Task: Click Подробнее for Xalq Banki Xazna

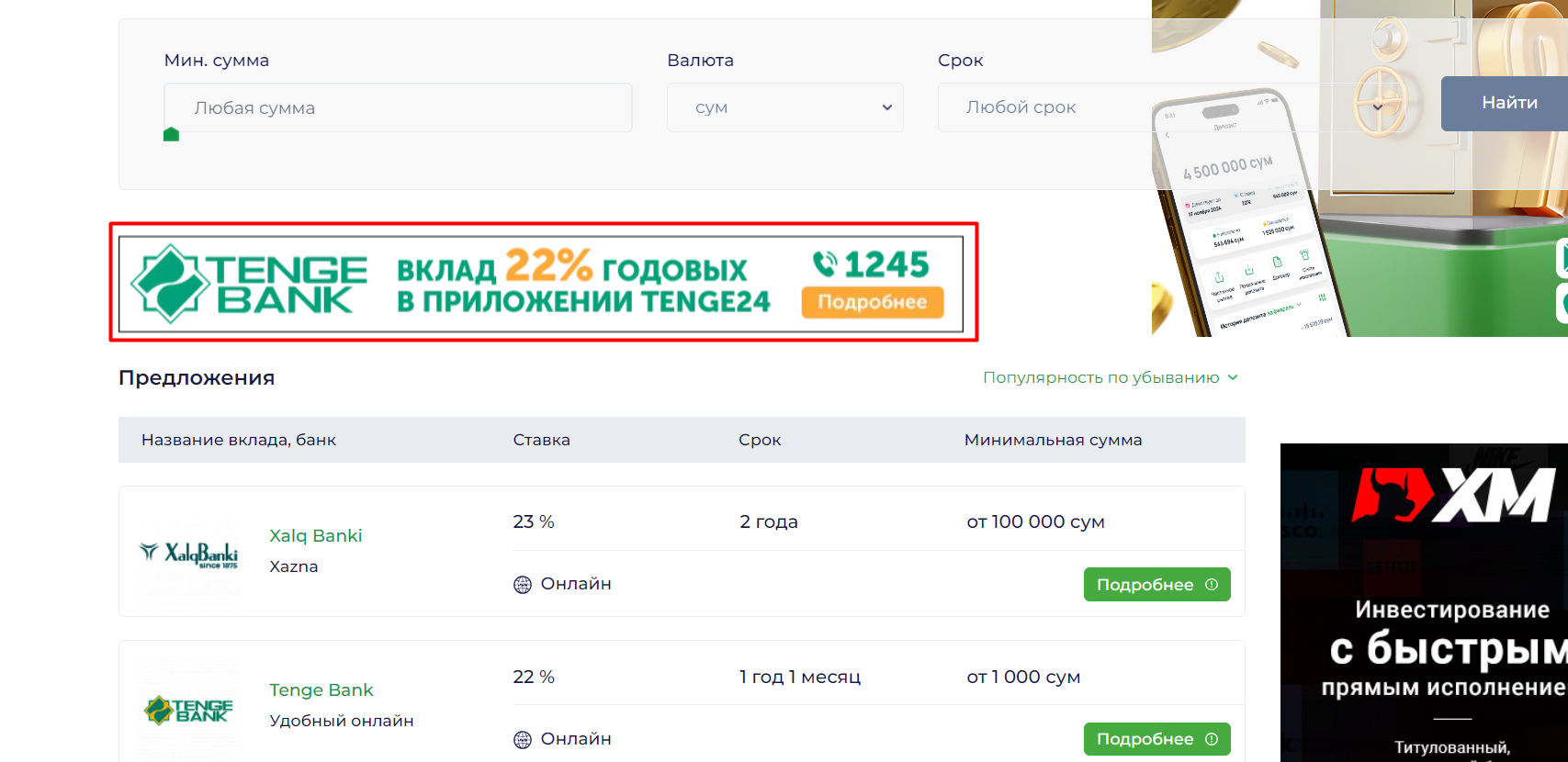Action: [1157, 585]
